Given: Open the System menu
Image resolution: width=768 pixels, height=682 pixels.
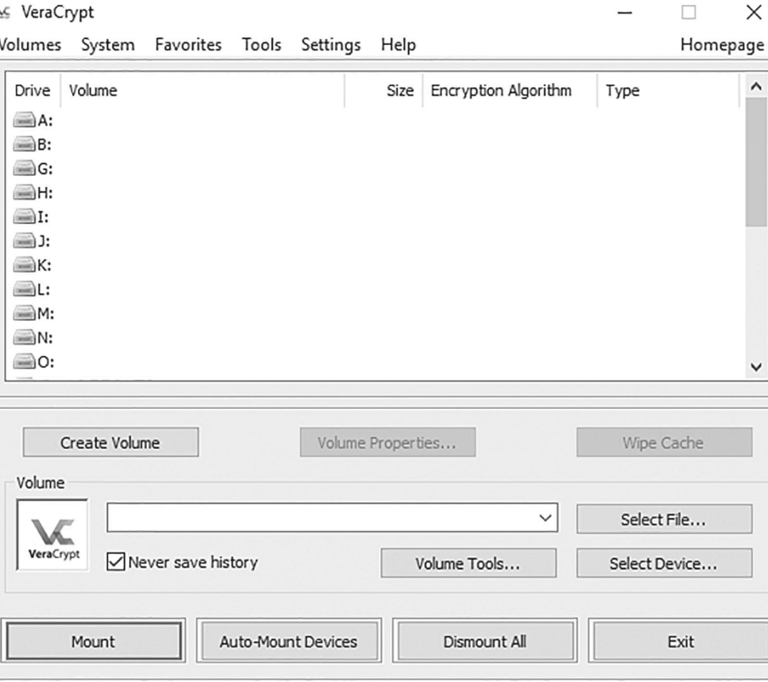Looking at the screenshot, I should (x=108, y=45).
